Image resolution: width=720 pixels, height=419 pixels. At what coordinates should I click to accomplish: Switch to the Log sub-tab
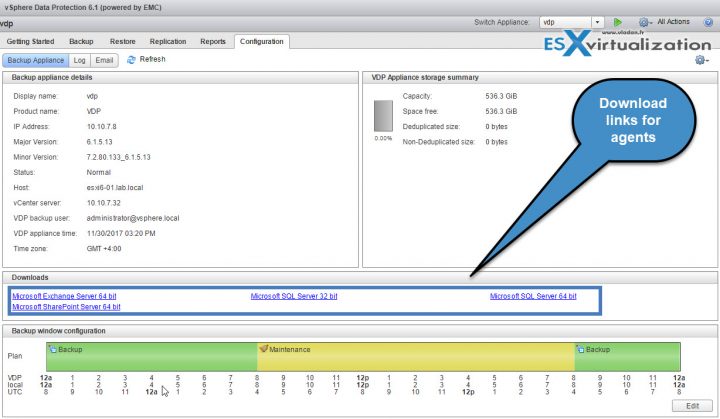point(79,60)
